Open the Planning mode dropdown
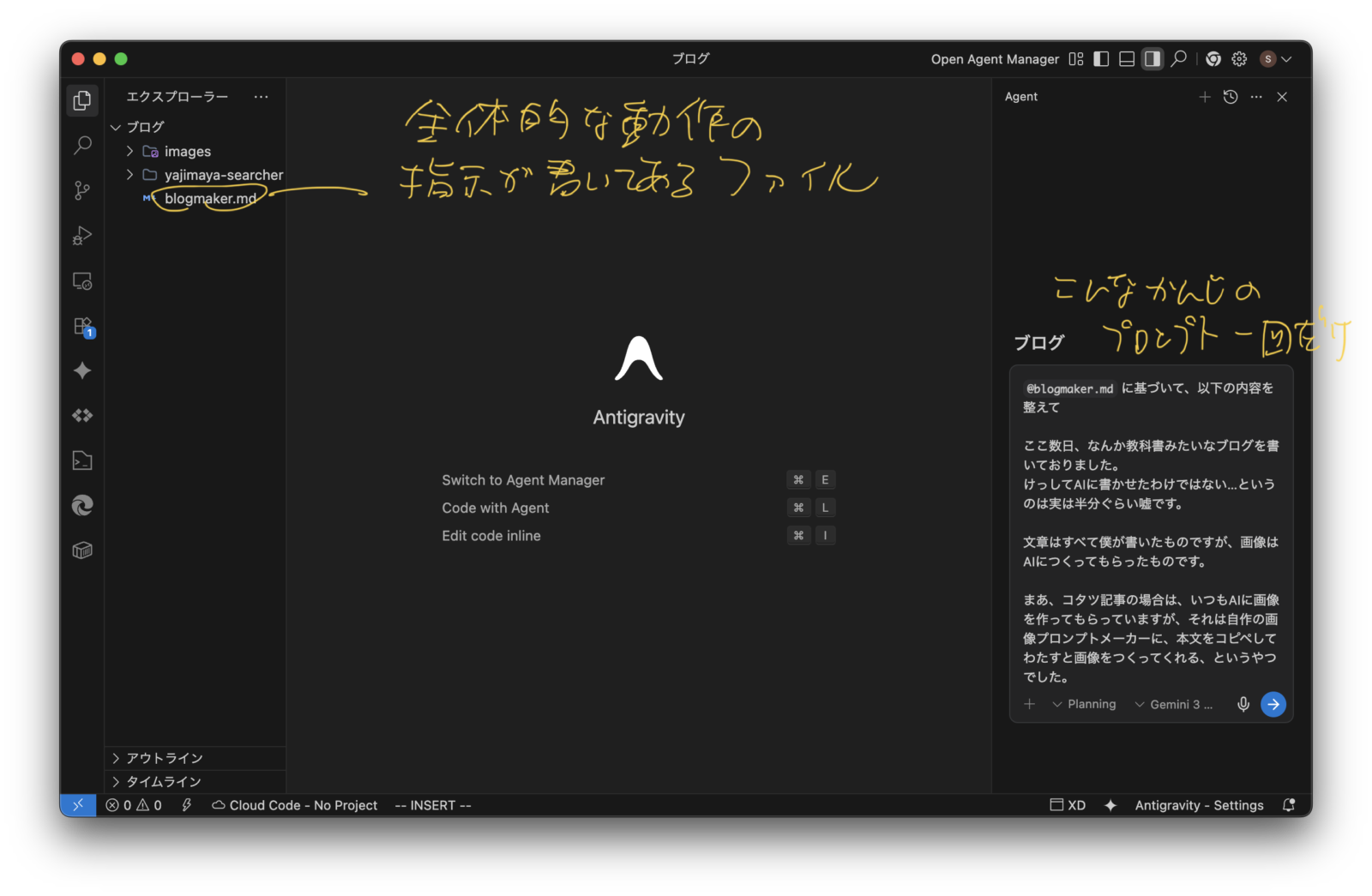This screenshot has height=896, width=1372. coord(1085,704)
